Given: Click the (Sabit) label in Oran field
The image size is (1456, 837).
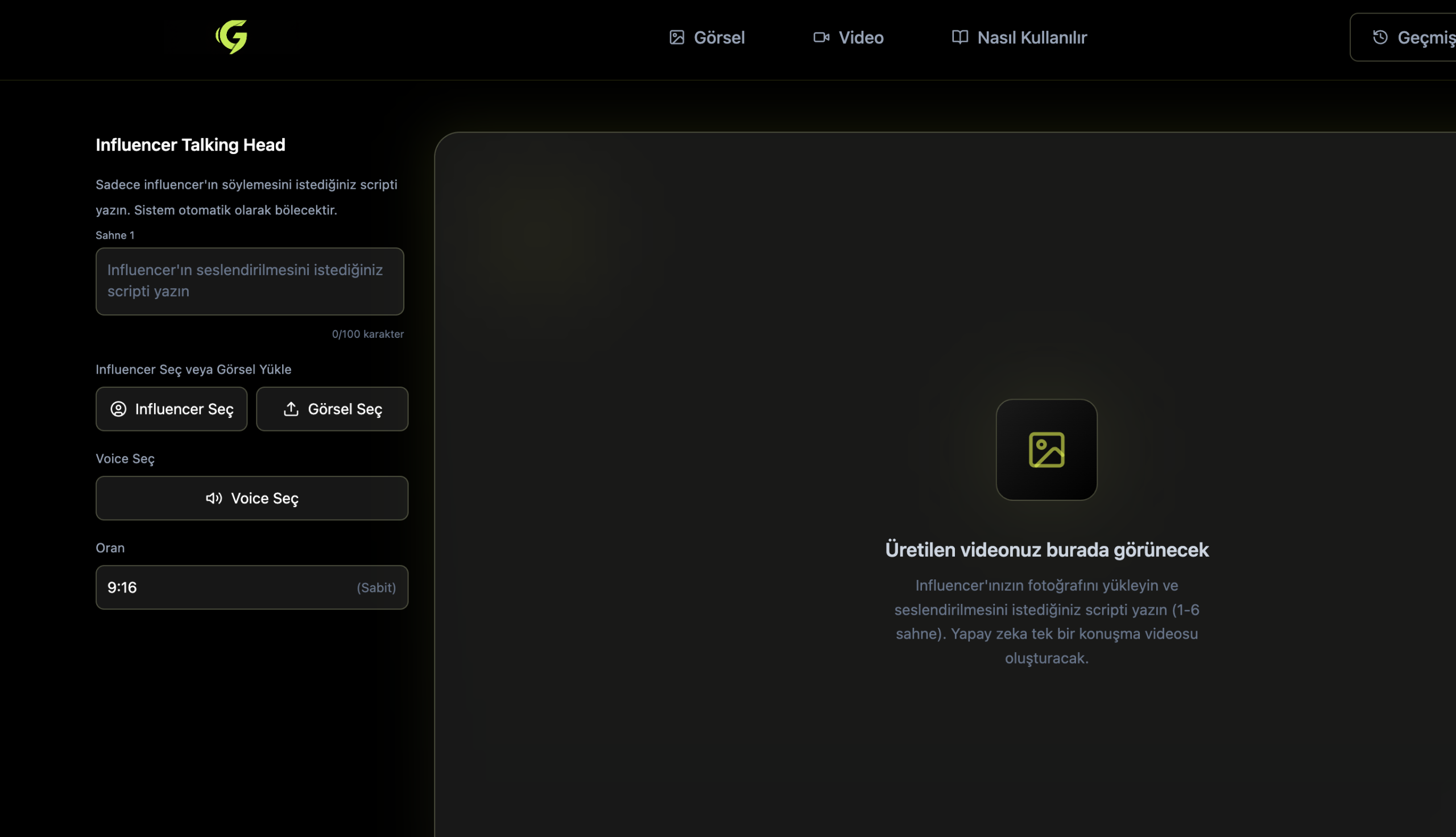Looking at the screenshot, I should pos(376,587).
